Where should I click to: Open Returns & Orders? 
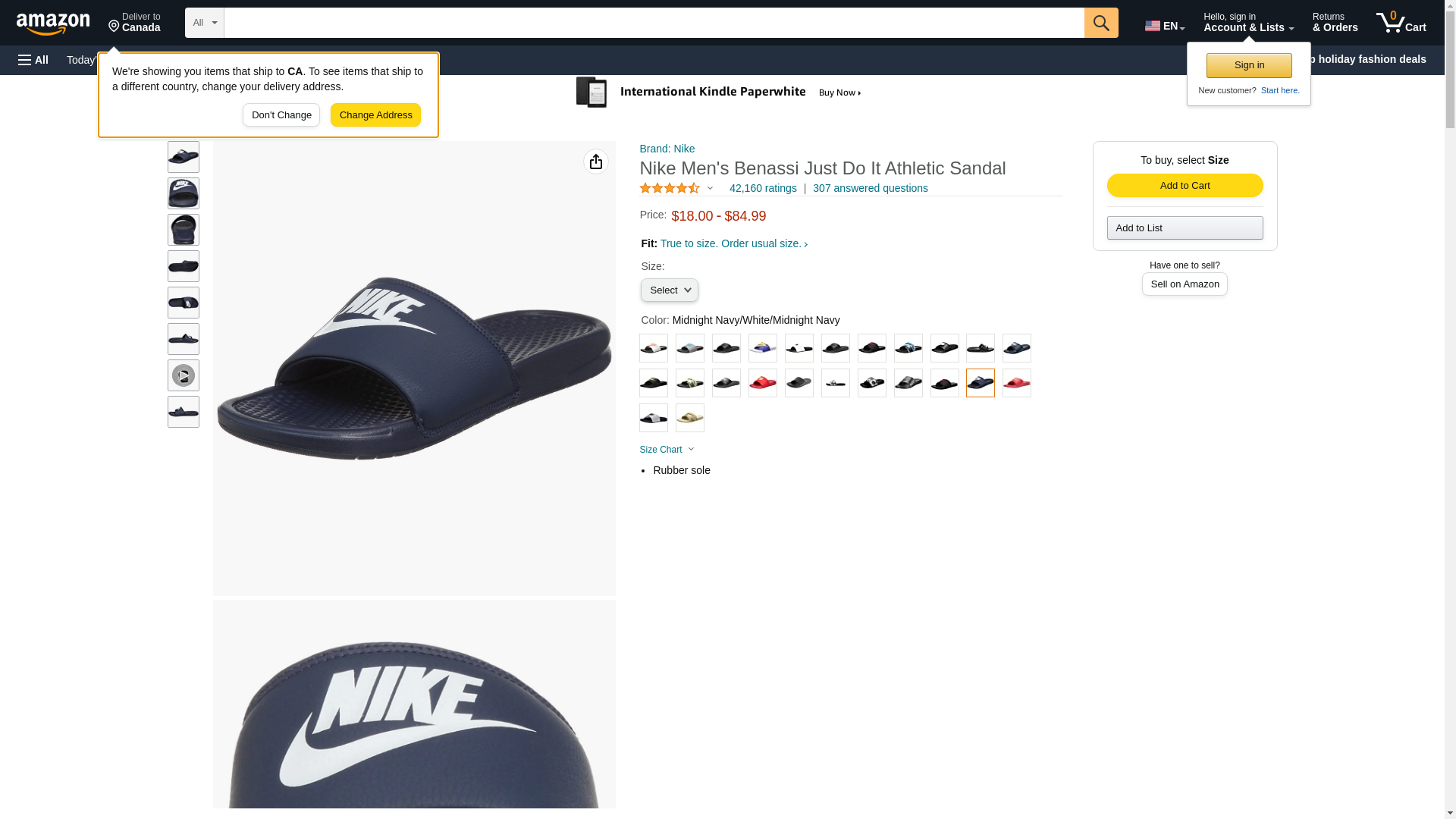(1335, 23)
